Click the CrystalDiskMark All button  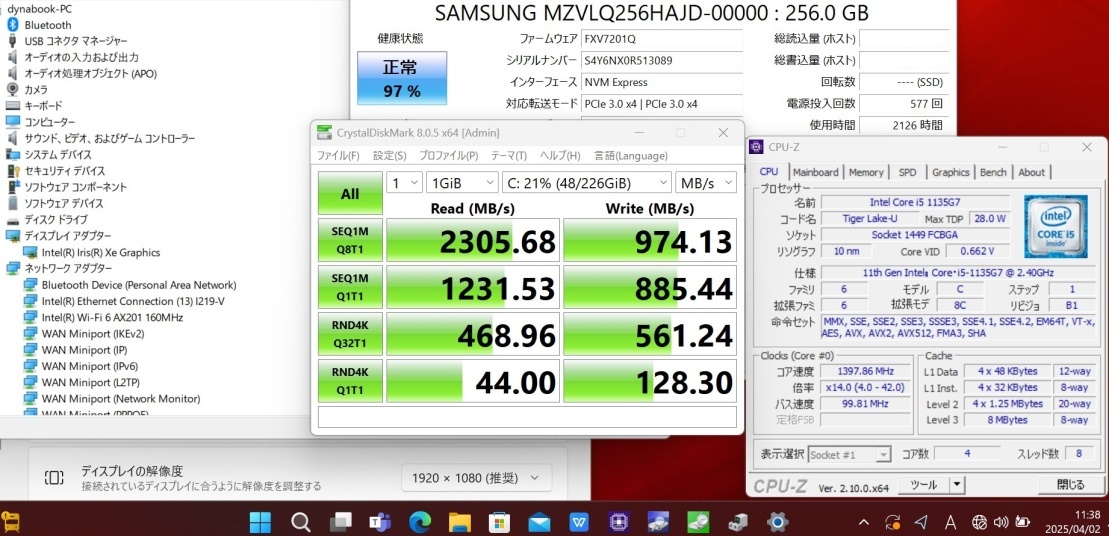tap(350, 194)
